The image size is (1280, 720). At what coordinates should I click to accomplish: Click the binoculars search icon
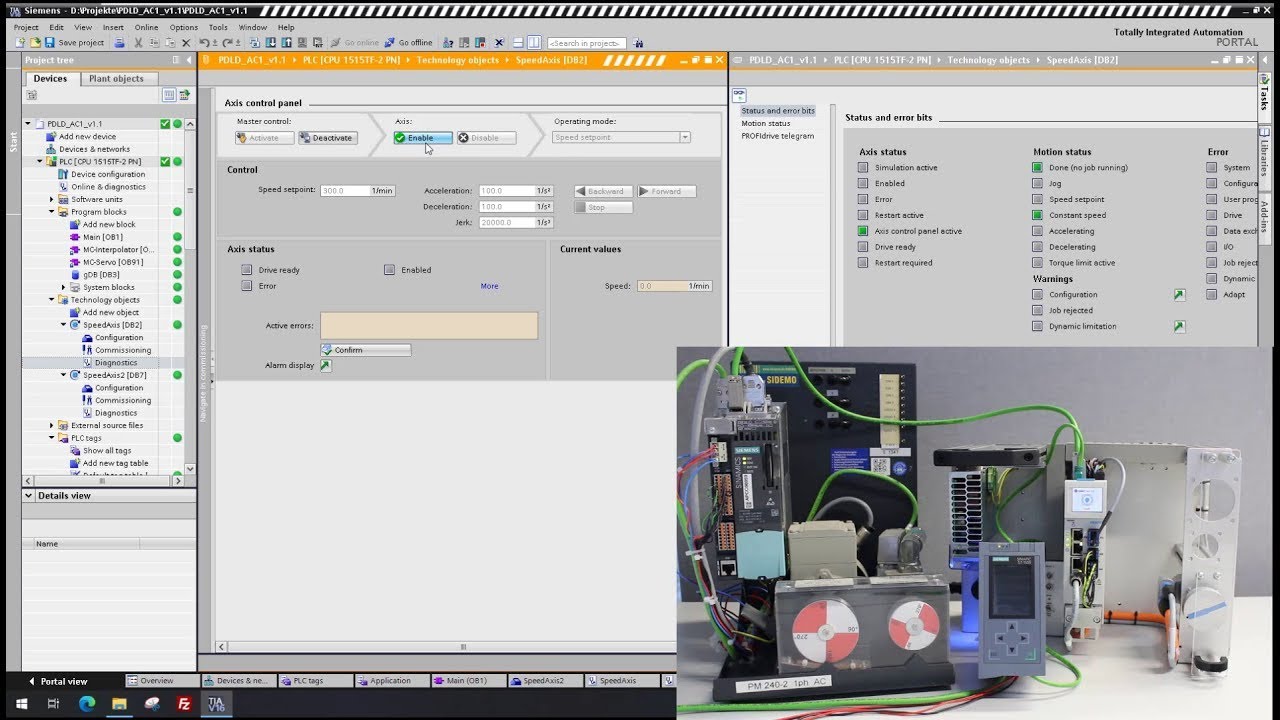point(639,43)
